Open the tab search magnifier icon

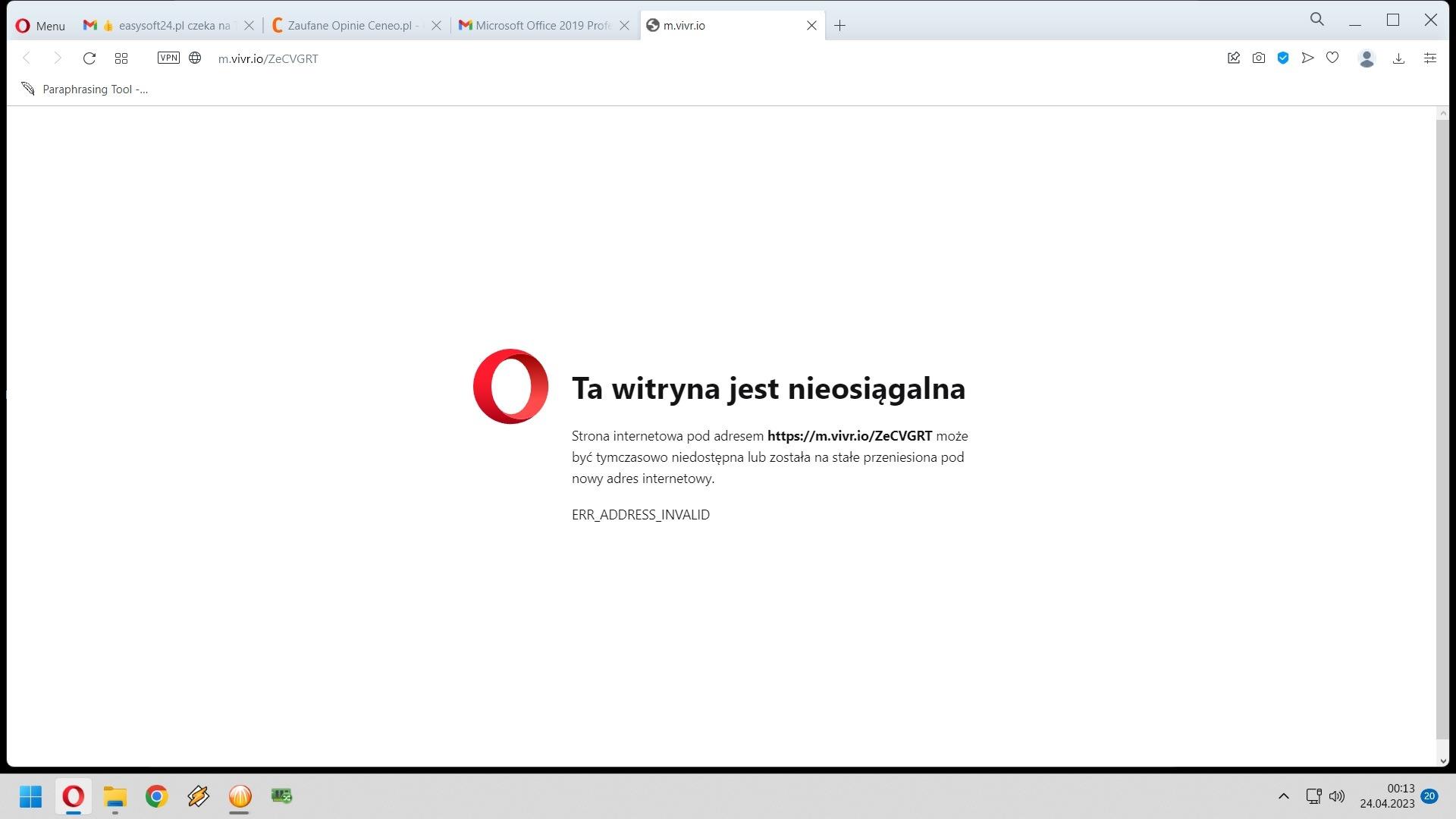point(1317,20)
